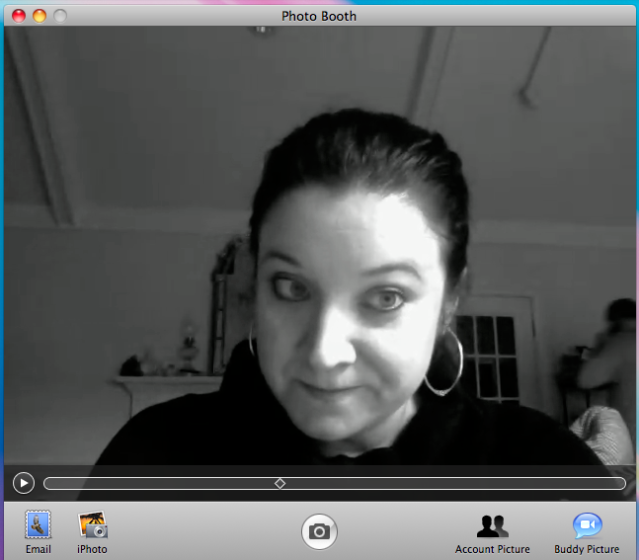This screenshot has height=560, width=639.
Task: Click the Account Picture silhouettes icon
Action: tap(492, 525)
